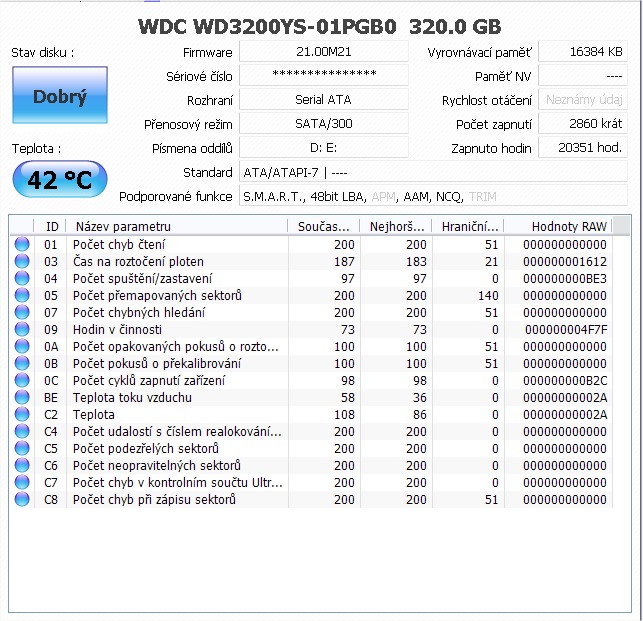This screenshot has height=621, width=643.
Task: Click threshold value 21 in row 03
Action: click(491, 262)
